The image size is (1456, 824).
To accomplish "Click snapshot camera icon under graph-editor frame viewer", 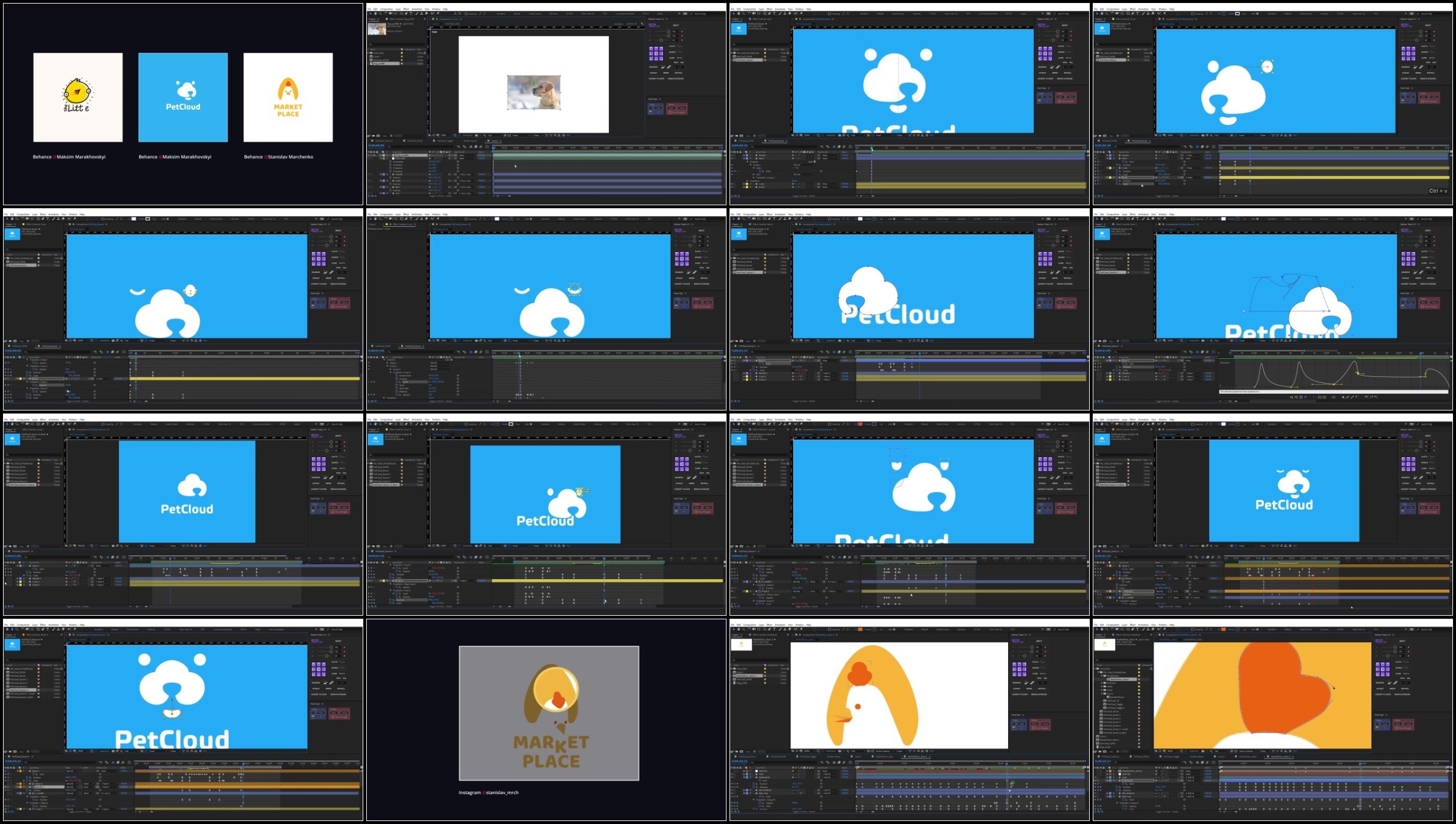I will (1203, 340).
